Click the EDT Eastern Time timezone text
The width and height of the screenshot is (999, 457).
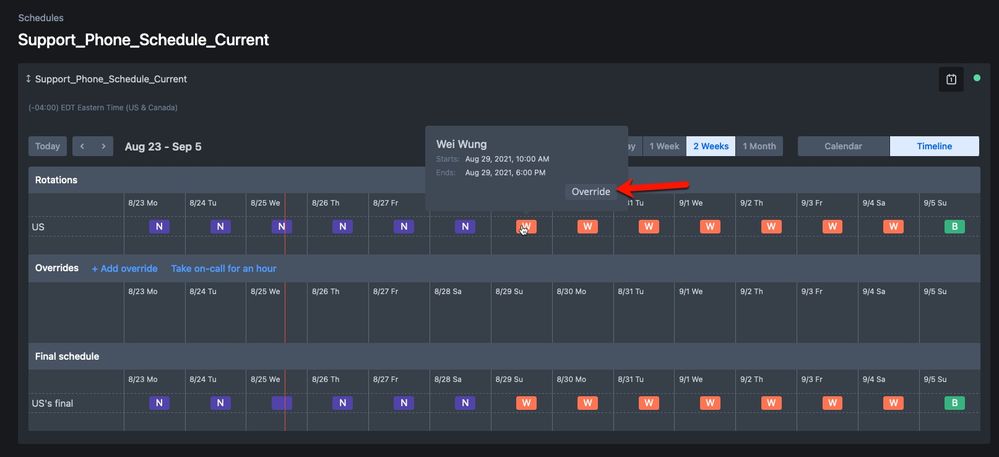tap(103, 108)
